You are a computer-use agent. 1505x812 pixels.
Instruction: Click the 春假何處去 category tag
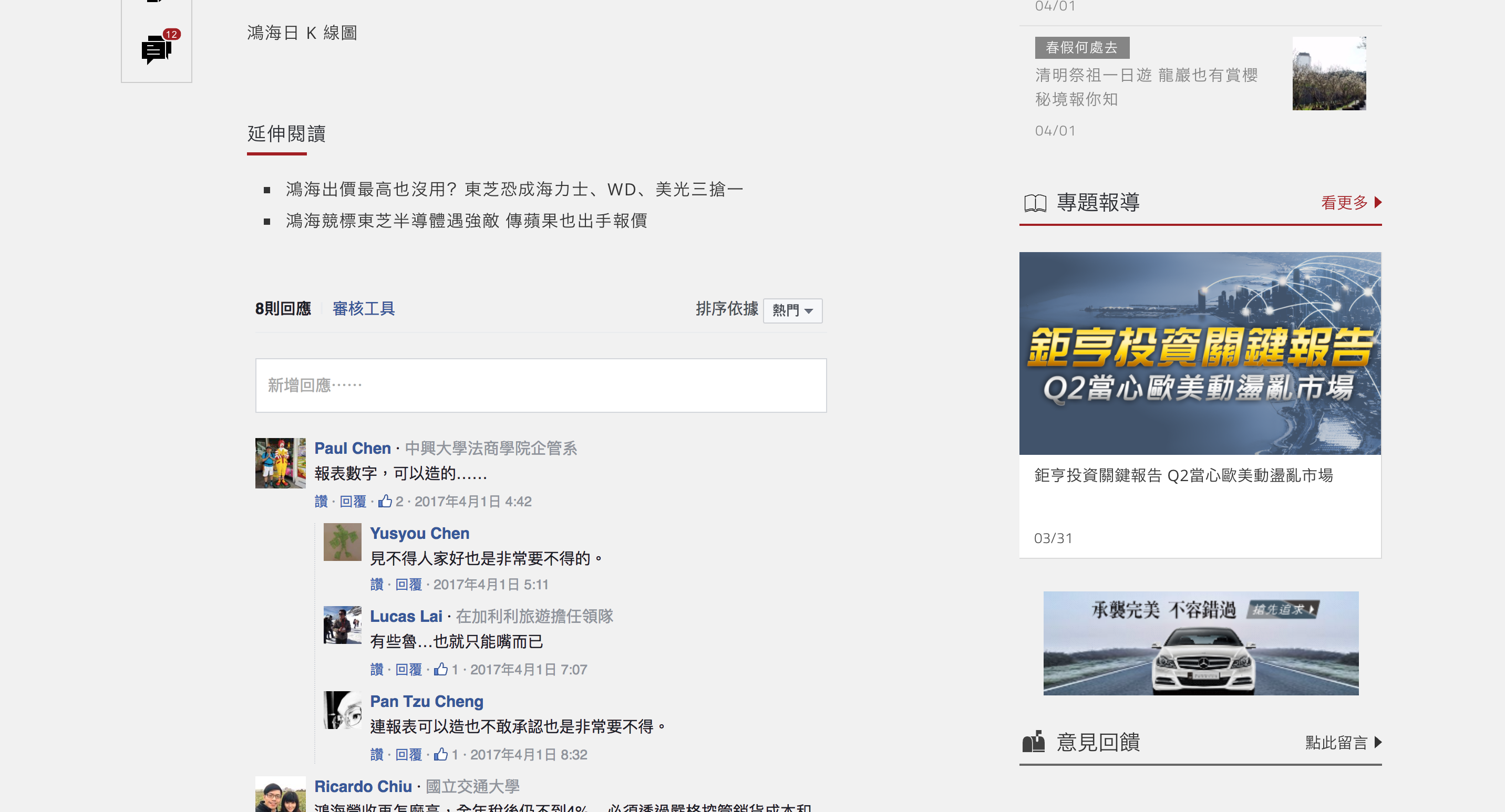(x=1081, y=47)
